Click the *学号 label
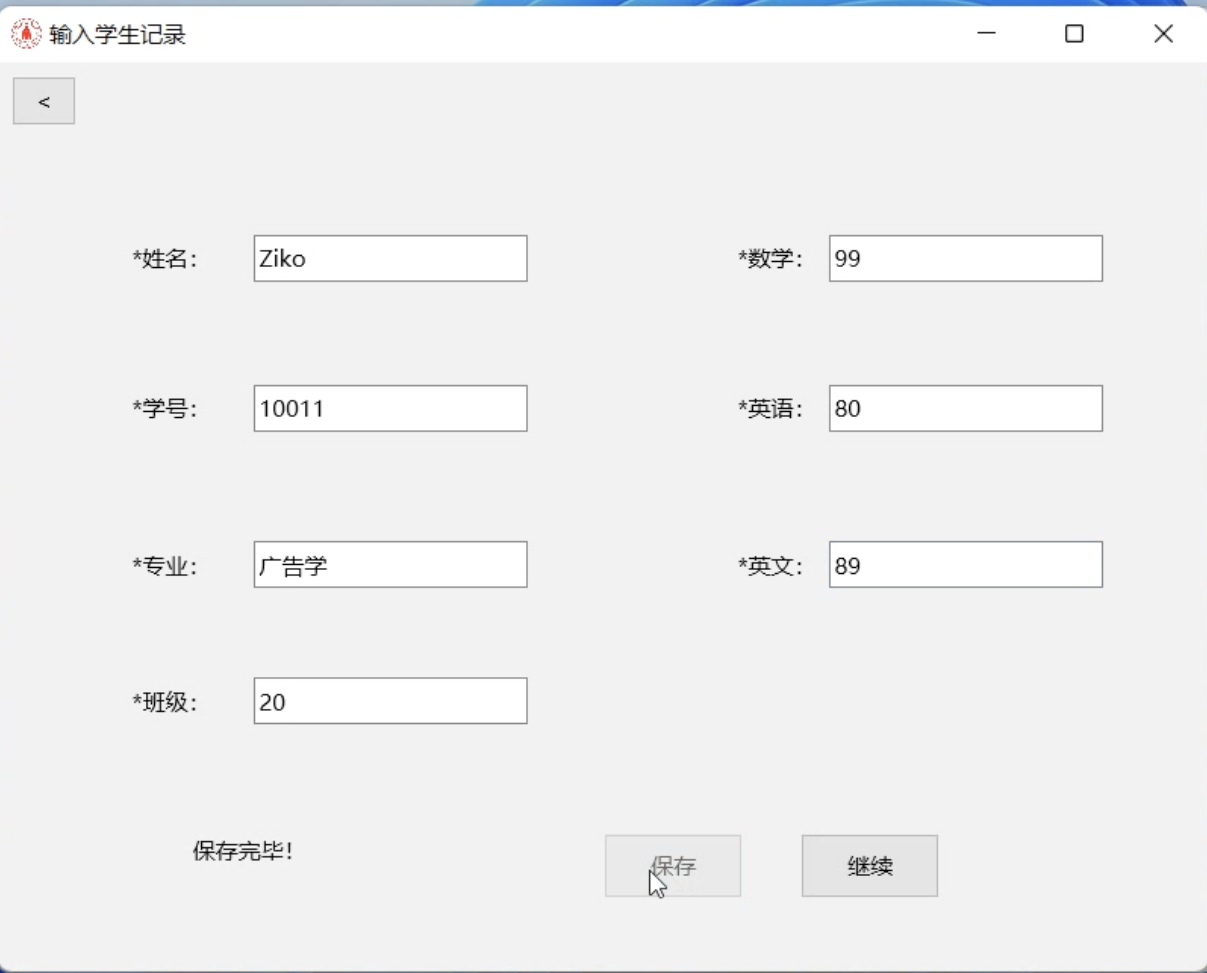Viewport: 1207px width, 973px height. pos(165,409)
